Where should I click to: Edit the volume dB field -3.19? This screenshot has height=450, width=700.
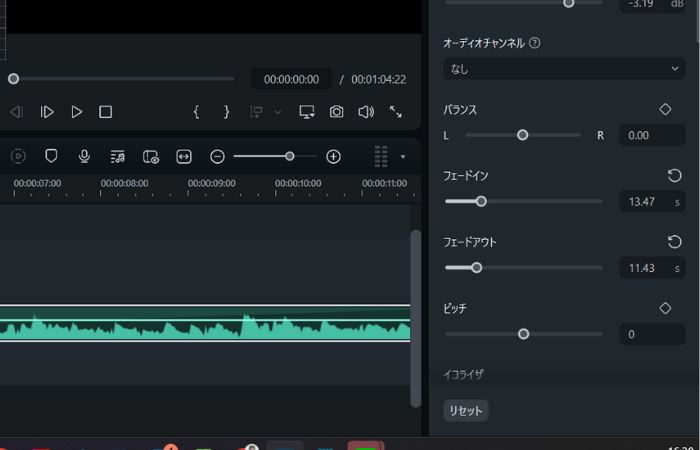[x=652, y=4]
